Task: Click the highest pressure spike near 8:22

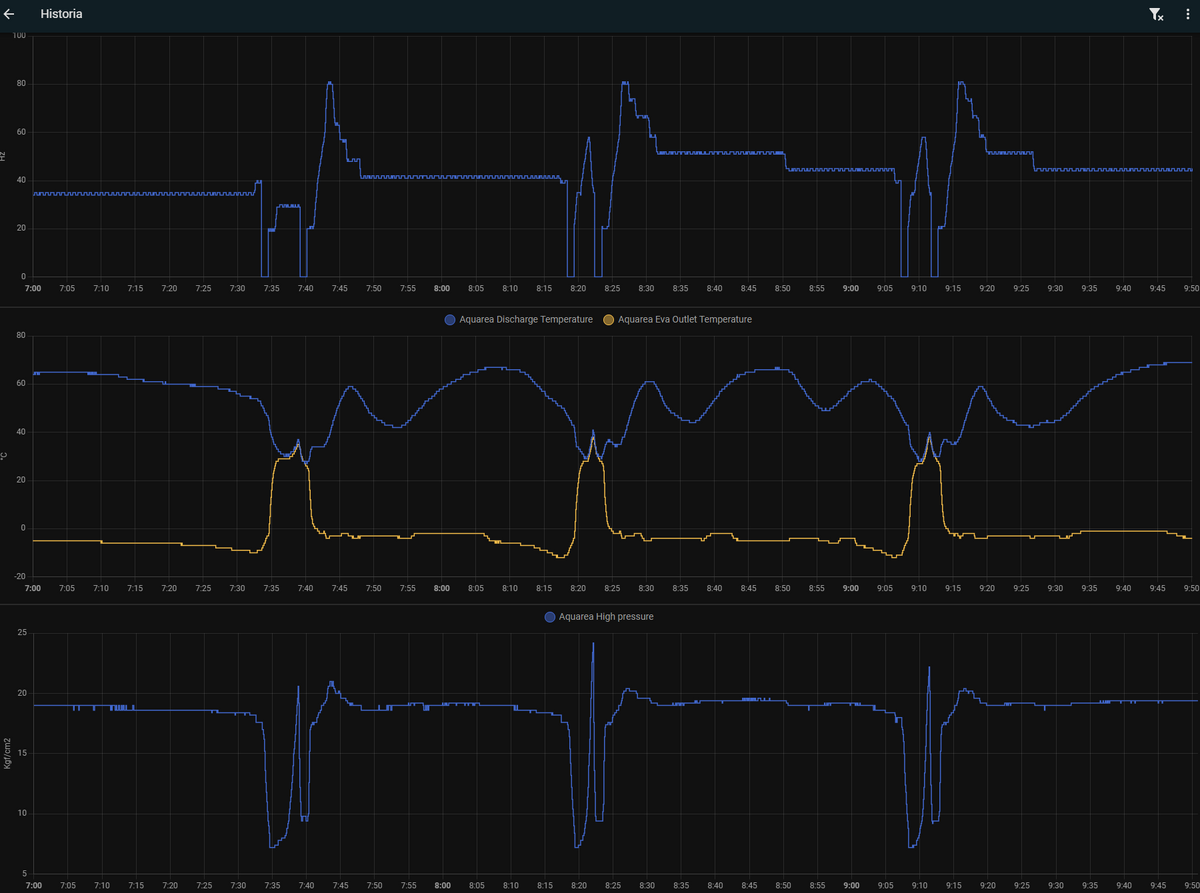Action: [593, 644]
